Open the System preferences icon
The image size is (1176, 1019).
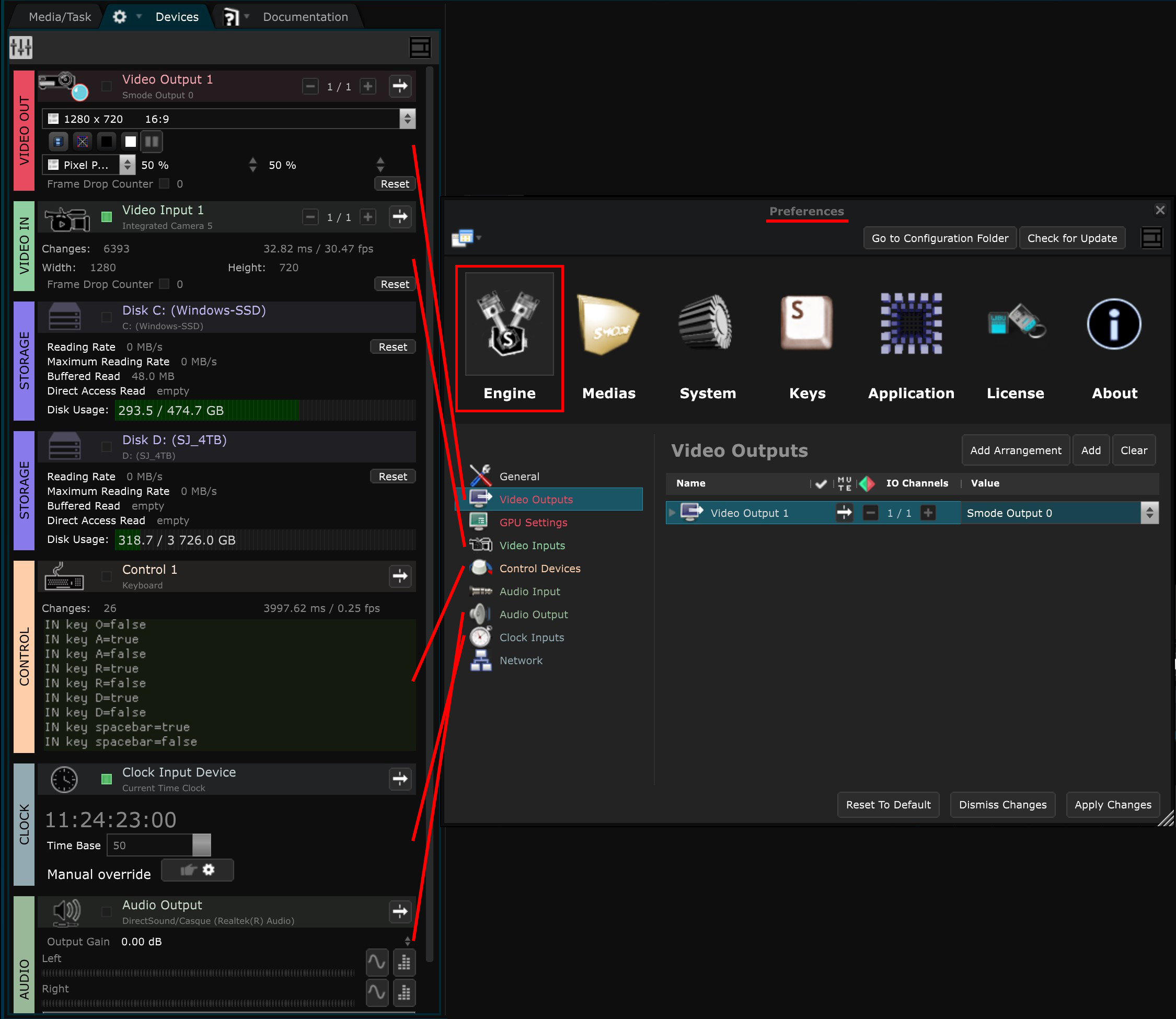tap(707, 323)
